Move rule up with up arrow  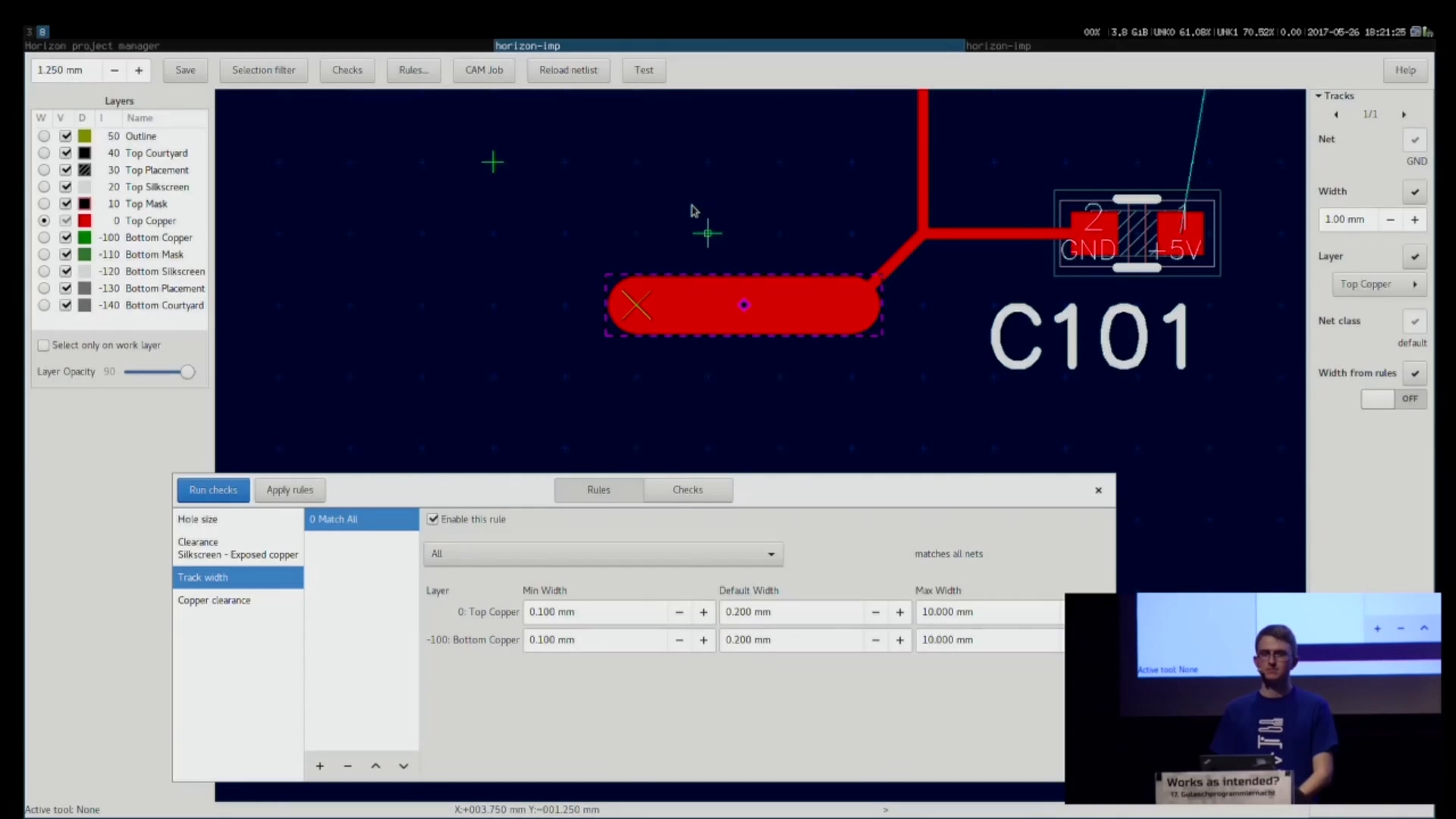coord(375,767)
